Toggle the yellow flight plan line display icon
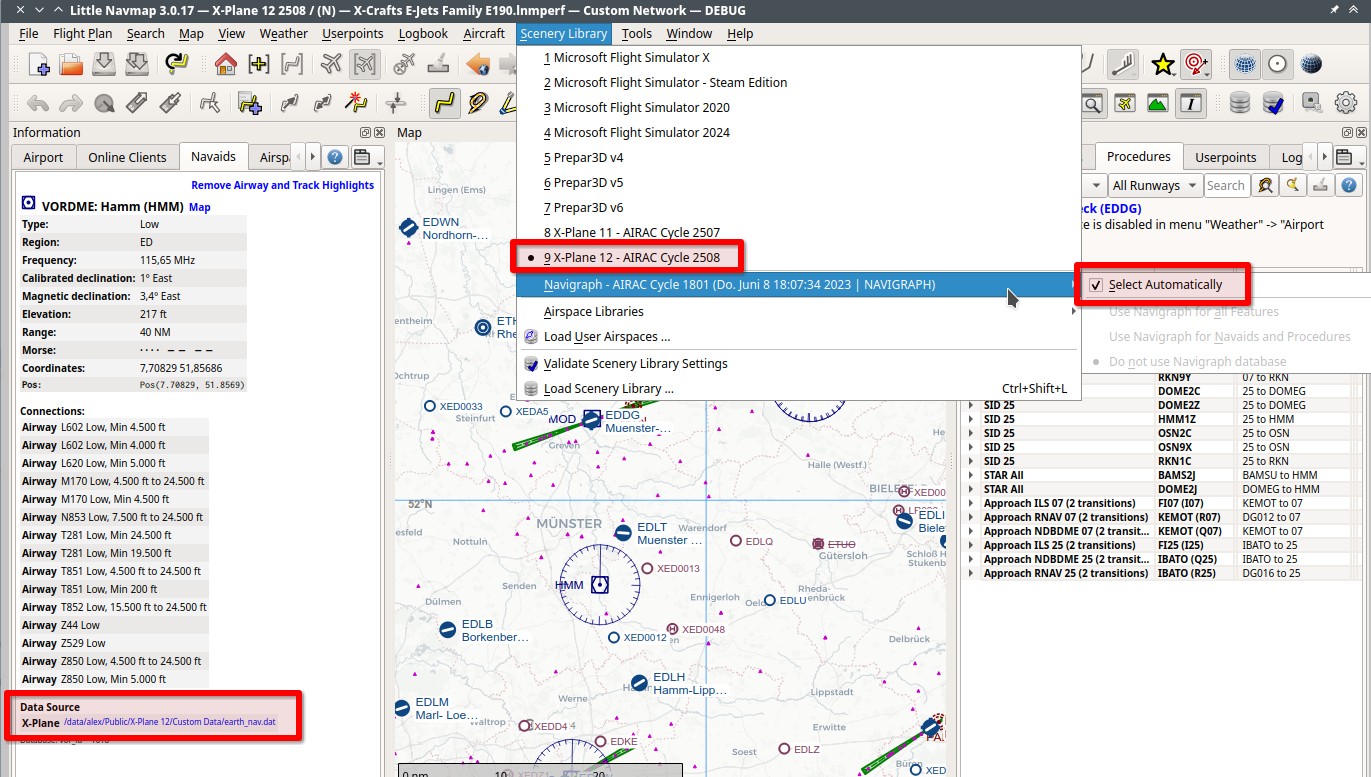This screenshot has width=1371, height=777. click(444, 103)
